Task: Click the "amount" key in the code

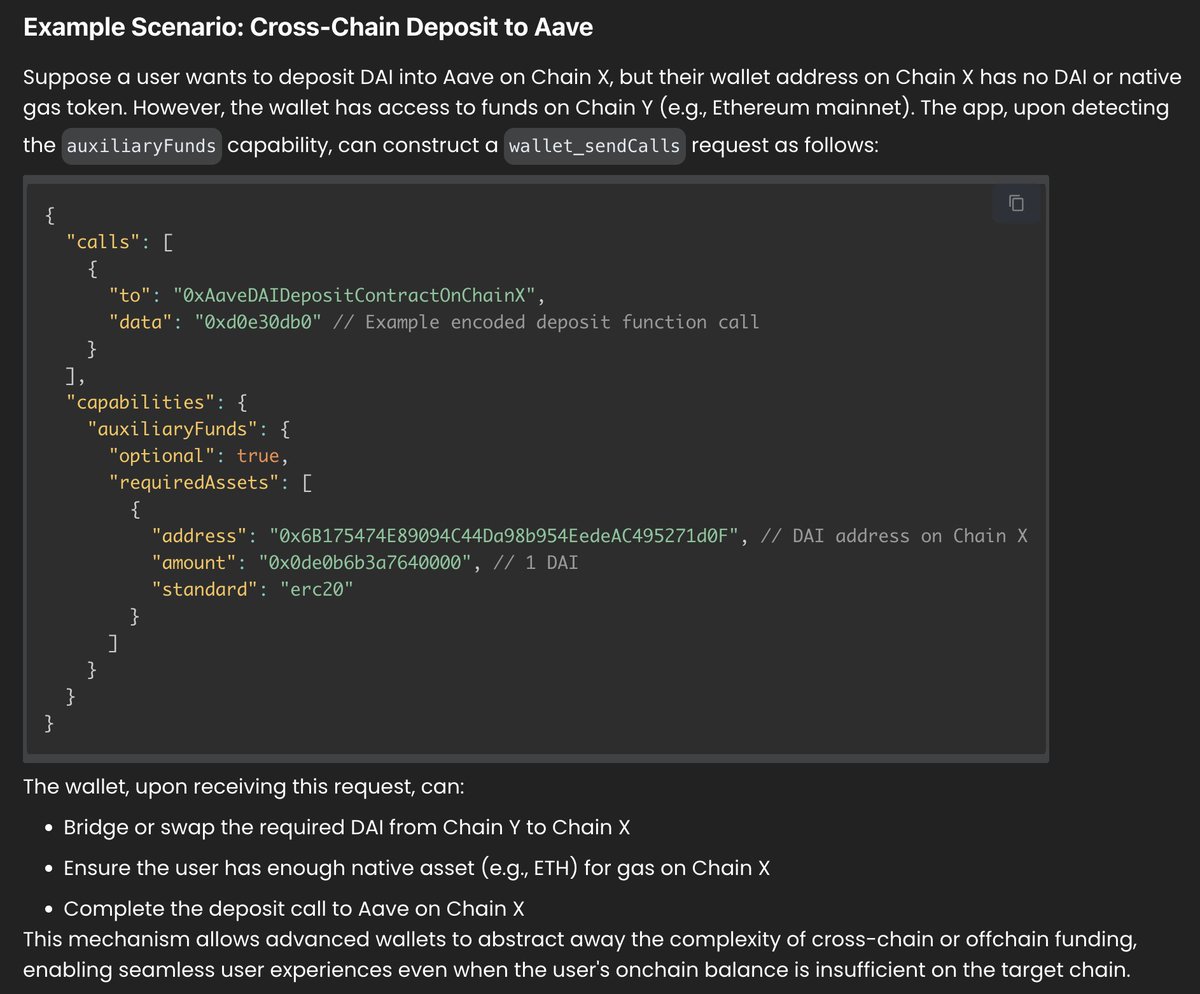Action: 195,563
